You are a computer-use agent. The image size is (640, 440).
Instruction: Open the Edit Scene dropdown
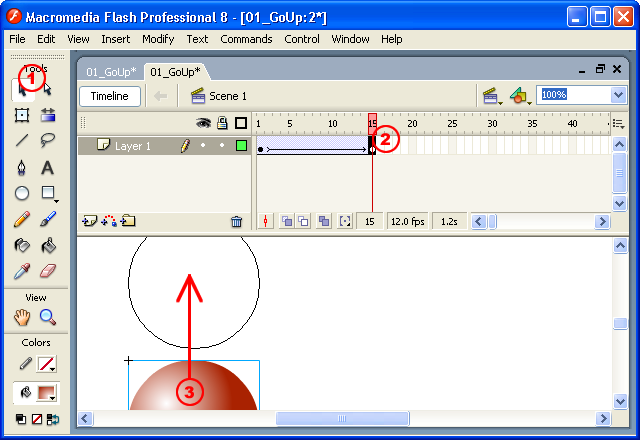491,96
